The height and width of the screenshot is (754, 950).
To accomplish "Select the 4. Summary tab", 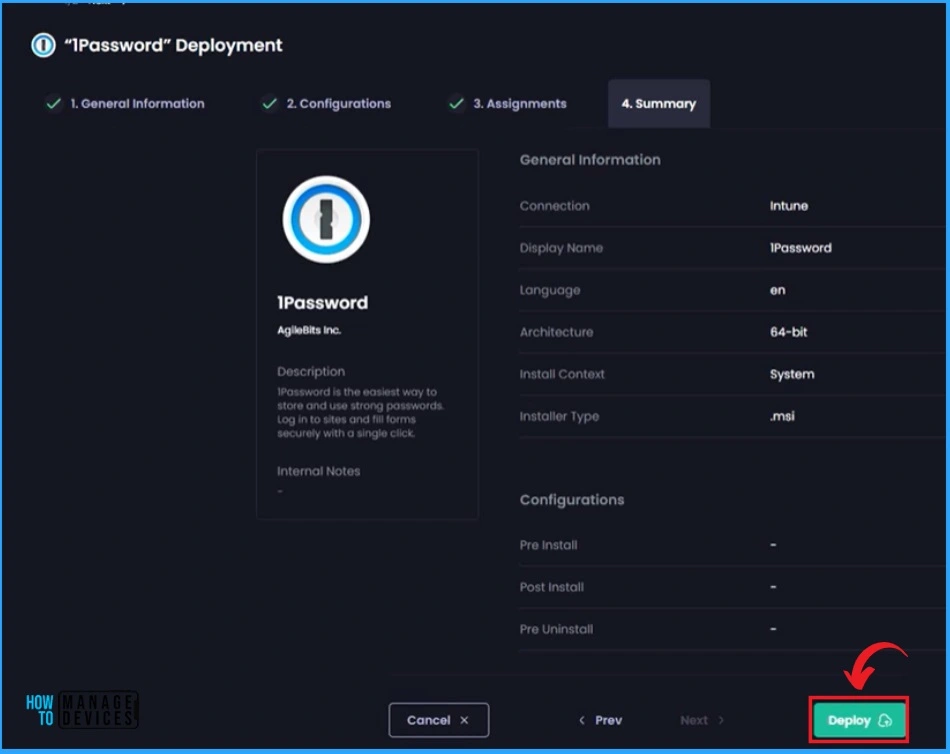I will point(659,104).
